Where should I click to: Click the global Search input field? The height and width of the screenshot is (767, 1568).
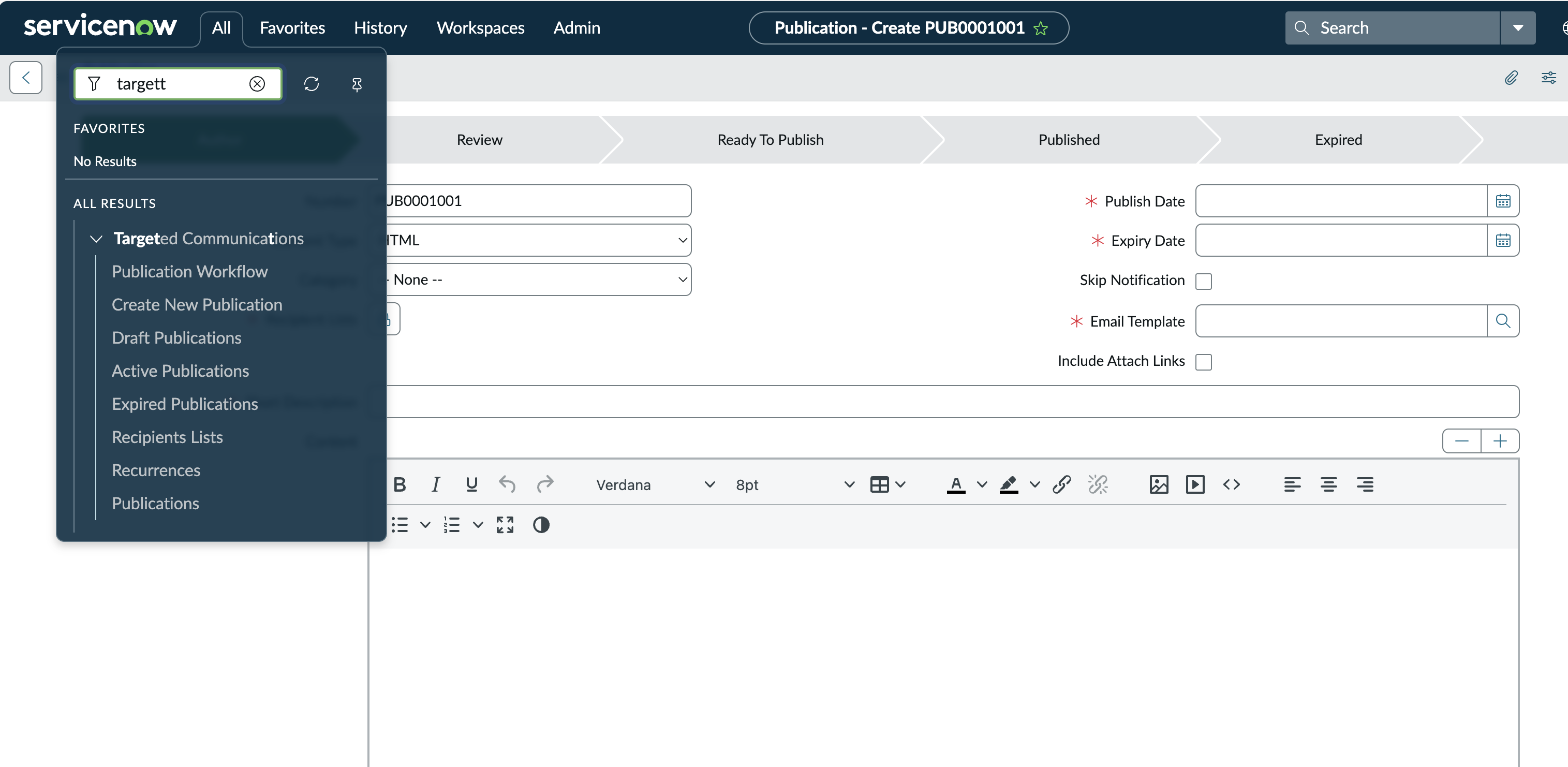[x=1393, y=28]
